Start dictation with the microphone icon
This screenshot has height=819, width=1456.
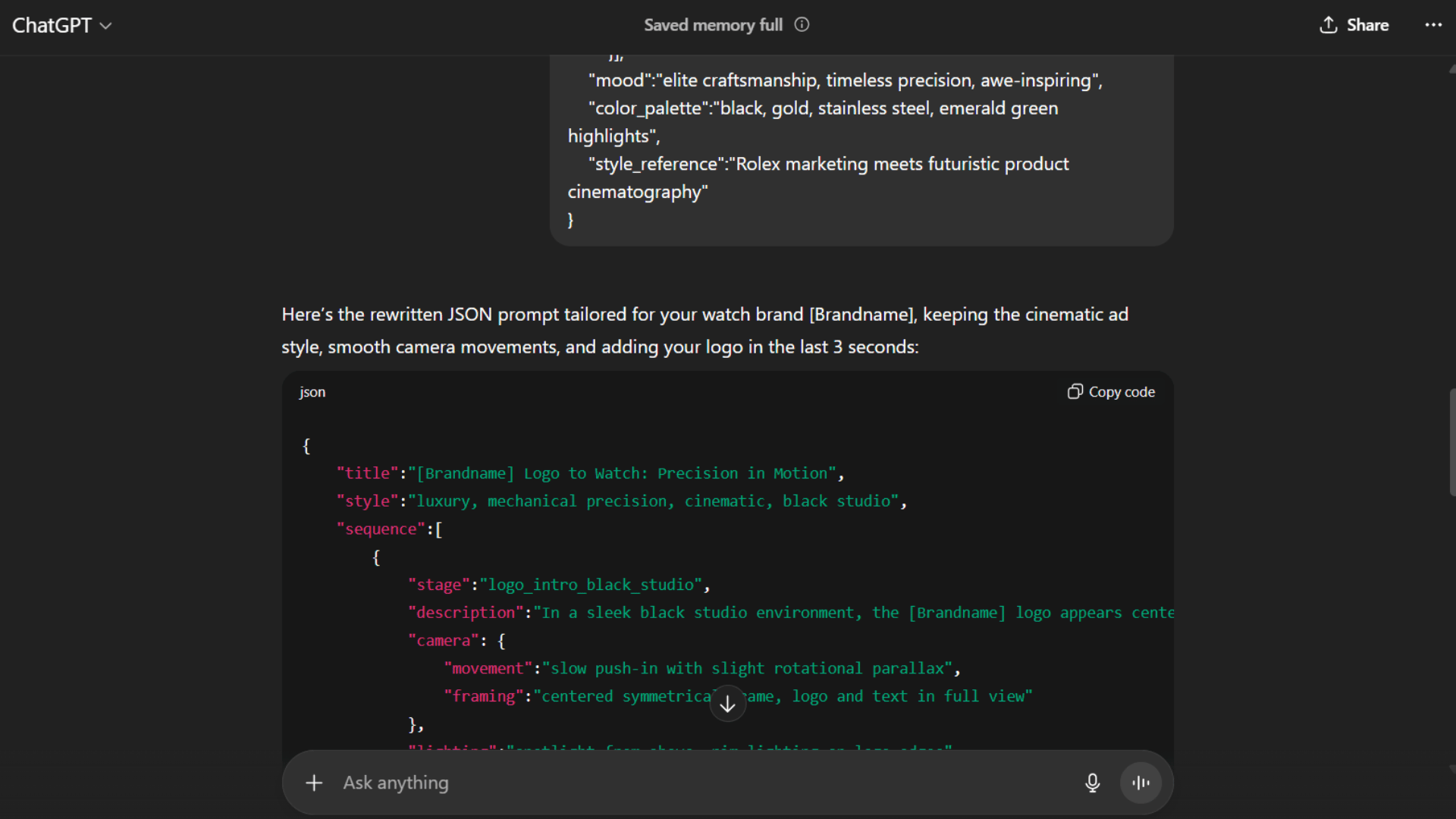(x=1092, y=783)
